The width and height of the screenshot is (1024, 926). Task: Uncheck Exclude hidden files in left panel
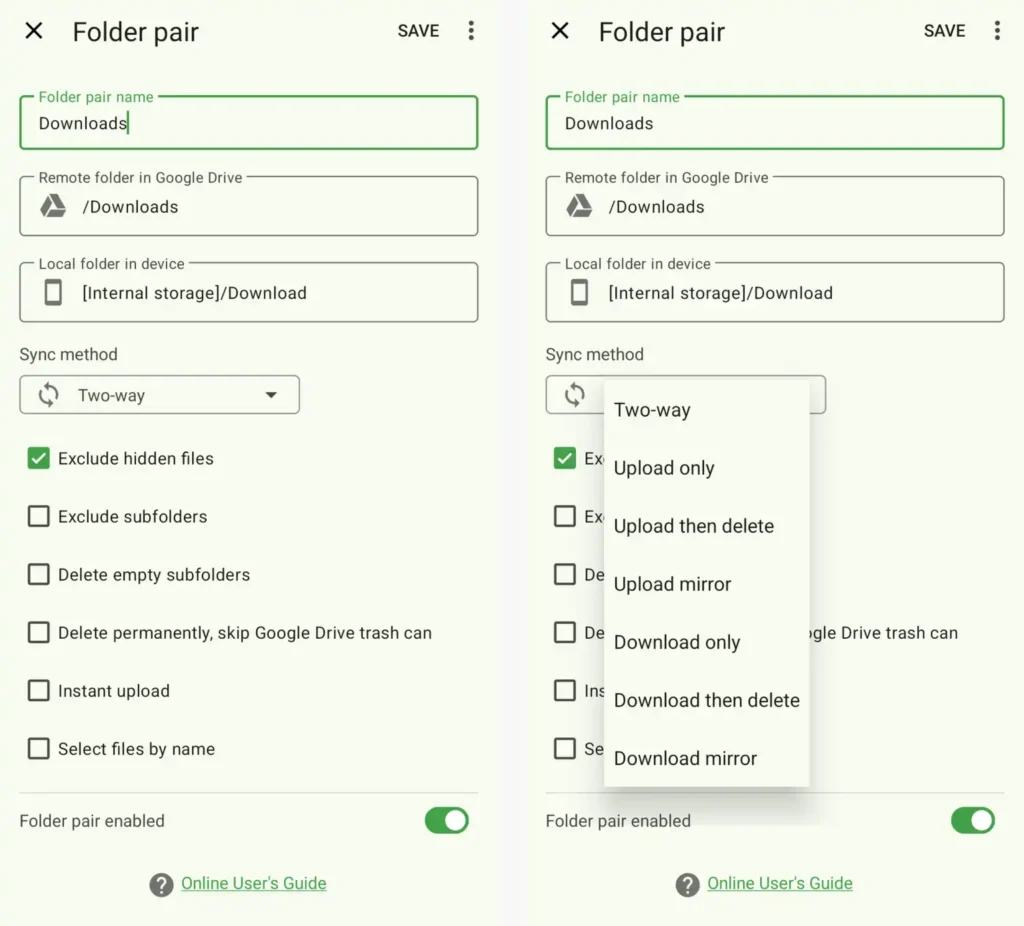click(39, 459)
